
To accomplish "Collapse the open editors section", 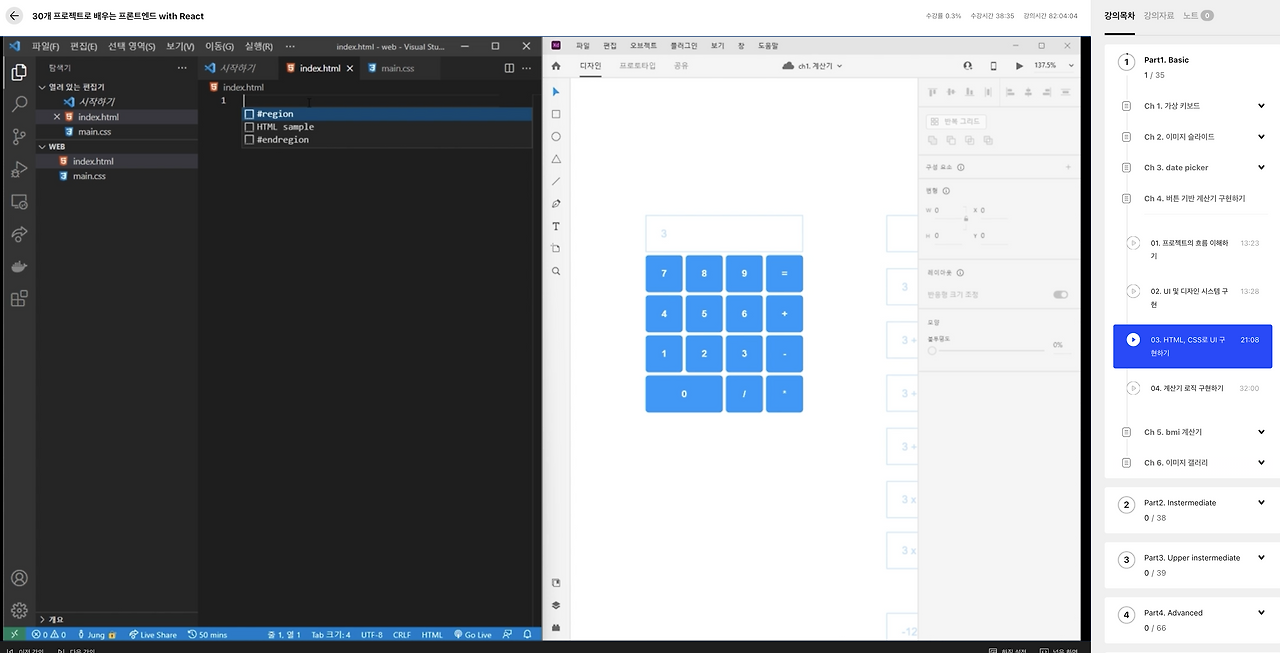I will 117,87.
